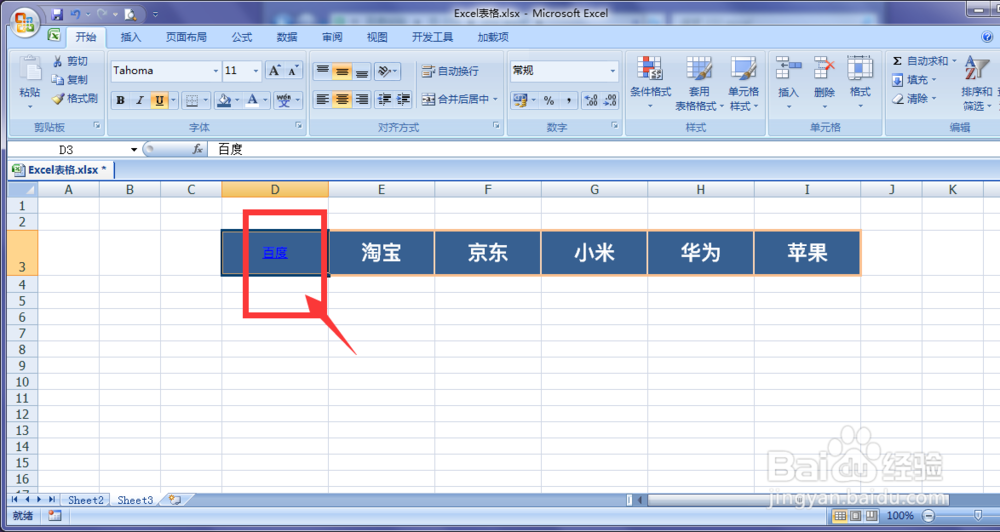Open Conditional Formatting 条件格式

651,83
